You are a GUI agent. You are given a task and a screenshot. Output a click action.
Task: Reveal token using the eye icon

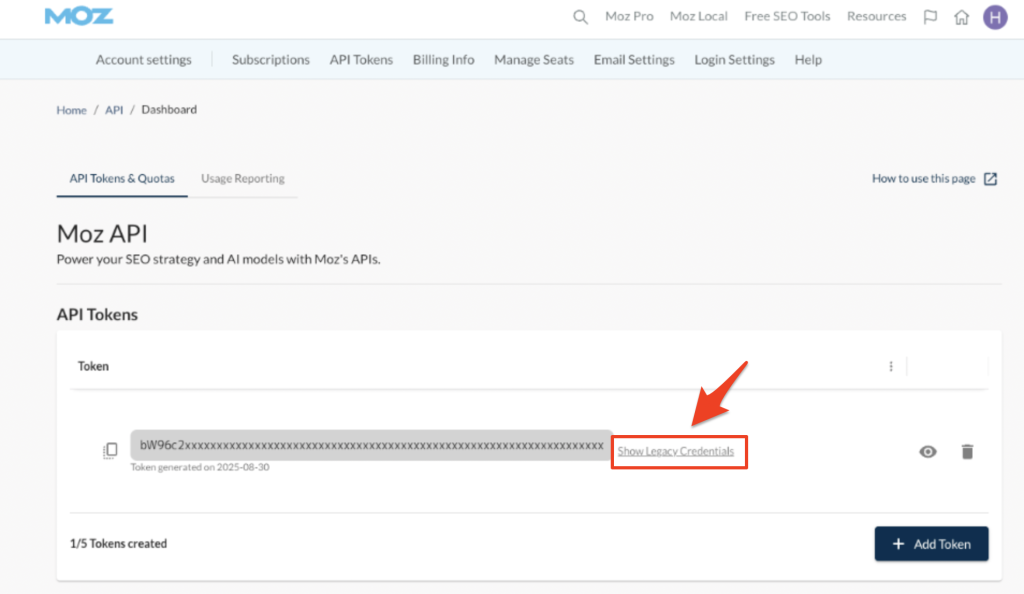point(928,452)
